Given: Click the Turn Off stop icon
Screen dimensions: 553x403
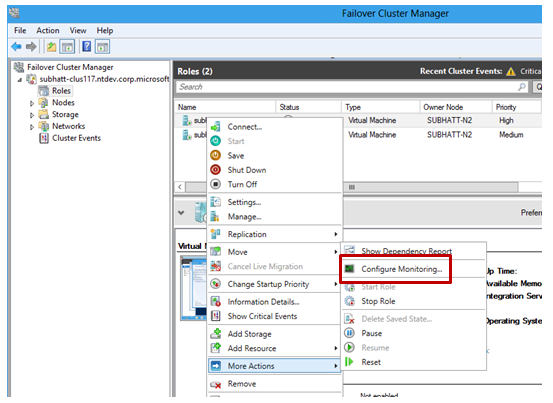Looking at the screenshot, I should tap(215, 184).
